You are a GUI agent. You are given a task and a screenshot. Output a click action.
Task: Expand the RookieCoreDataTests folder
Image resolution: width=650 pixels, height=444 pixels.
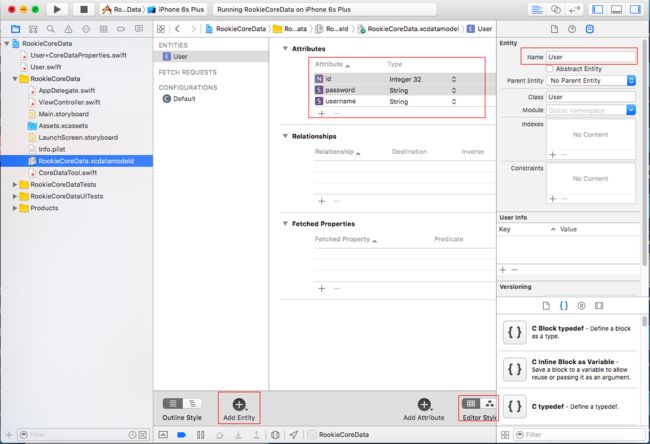pyautogui.click(x=15, y=184)
